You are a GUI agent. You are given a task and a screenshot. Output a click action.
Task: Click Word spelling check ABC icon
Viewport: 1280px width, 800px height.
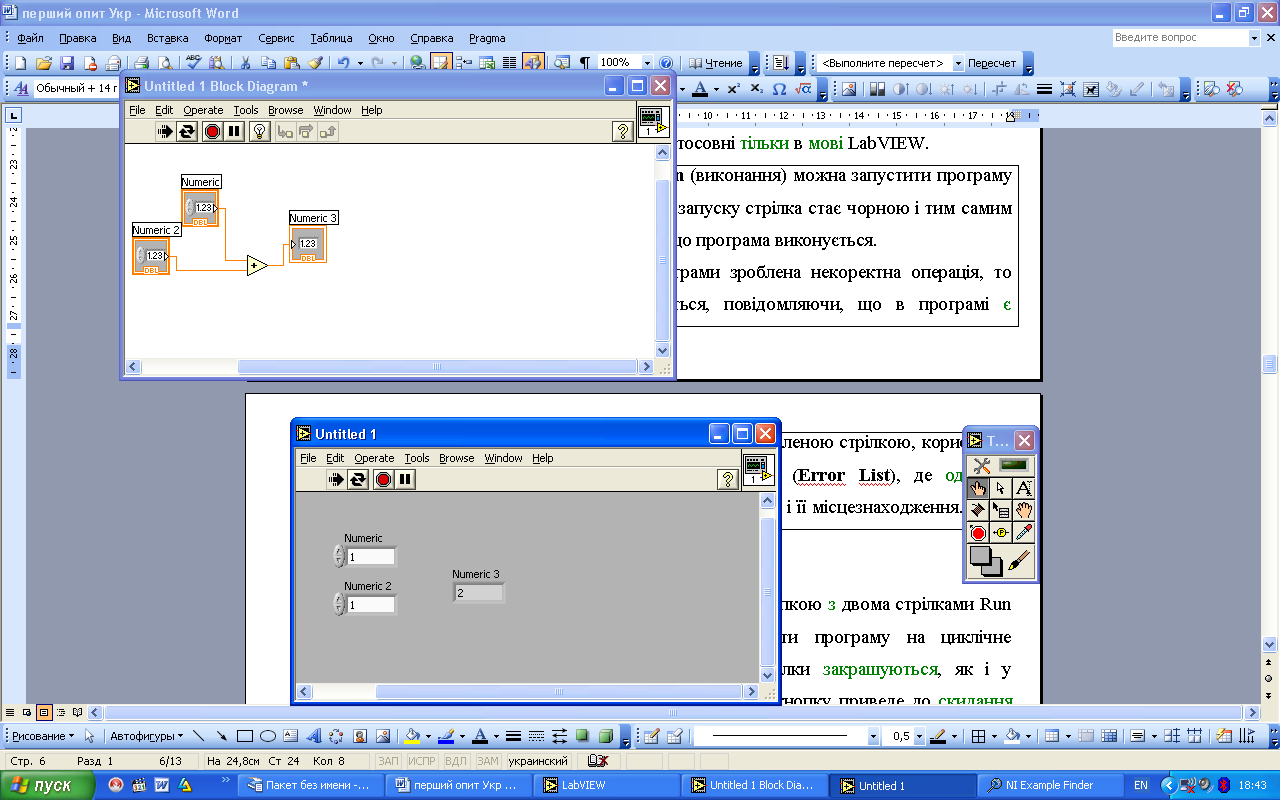pyautogui.click(x=193, y=63)
